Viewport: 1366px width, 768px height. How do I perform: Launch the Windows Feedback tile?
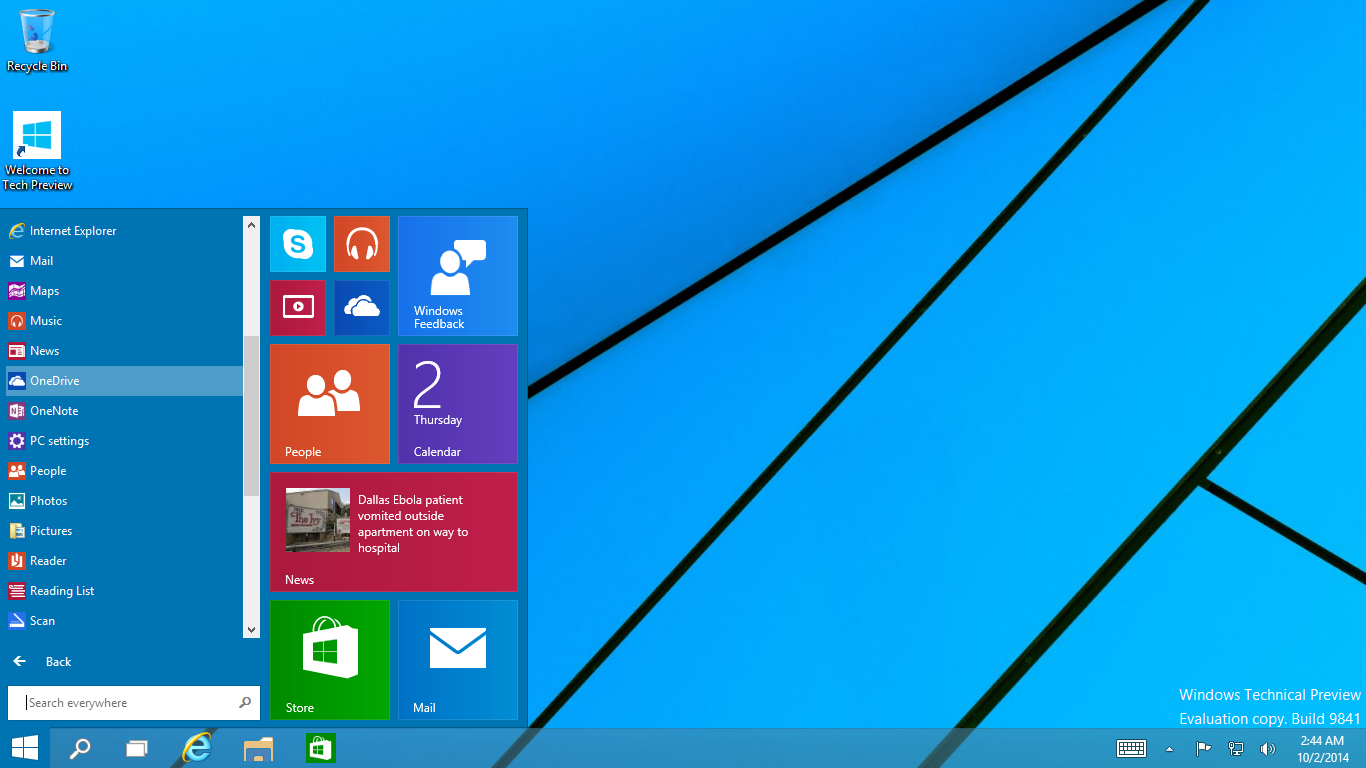click(x=458, y=276)
